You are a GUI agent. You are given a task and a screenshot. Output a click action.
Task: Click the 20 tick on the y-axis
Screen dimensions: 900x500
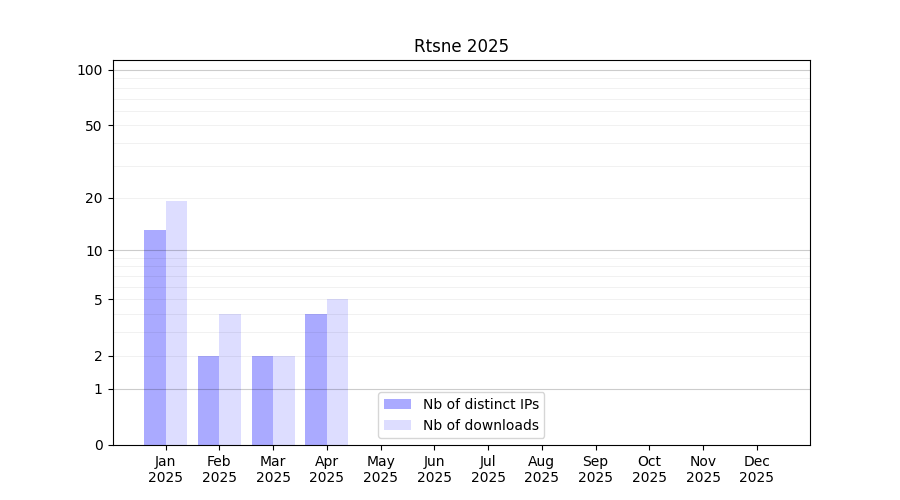coord(94,198)
